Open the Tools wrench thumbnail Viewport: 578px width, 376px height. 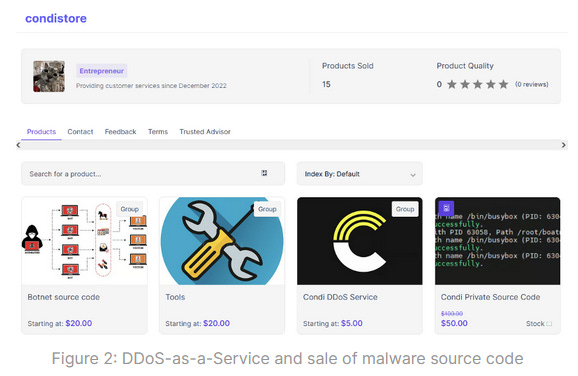pyautogui.click(x=222, y=241)
